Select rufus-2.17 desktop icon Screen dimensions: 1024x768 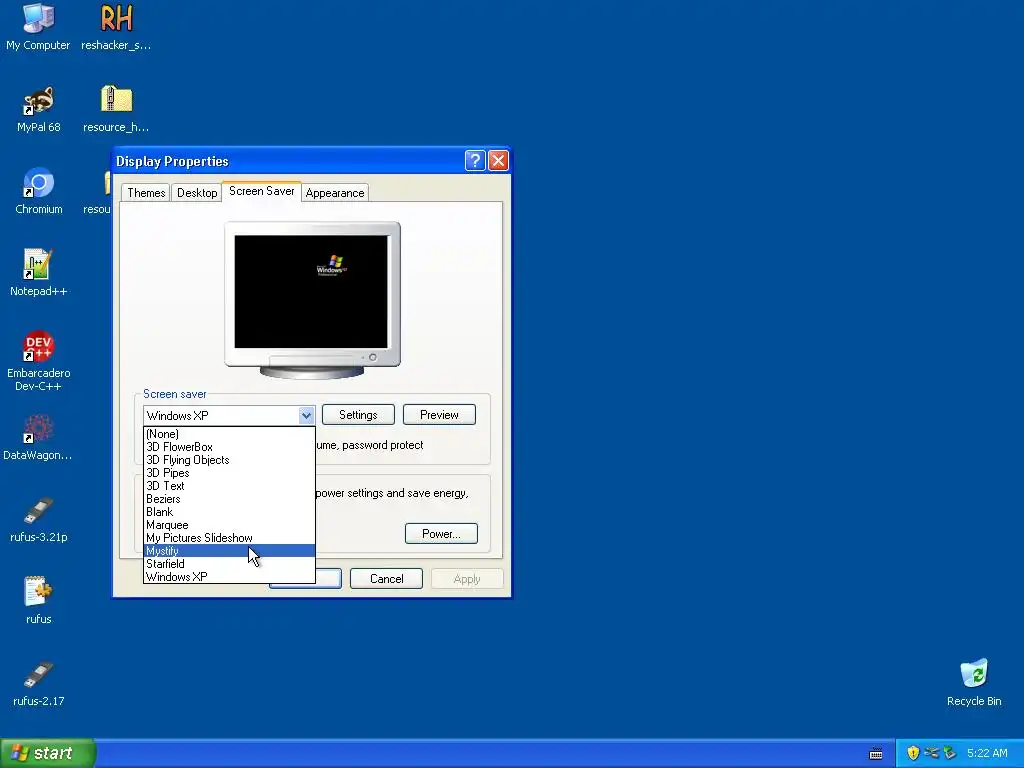[39, 683]
